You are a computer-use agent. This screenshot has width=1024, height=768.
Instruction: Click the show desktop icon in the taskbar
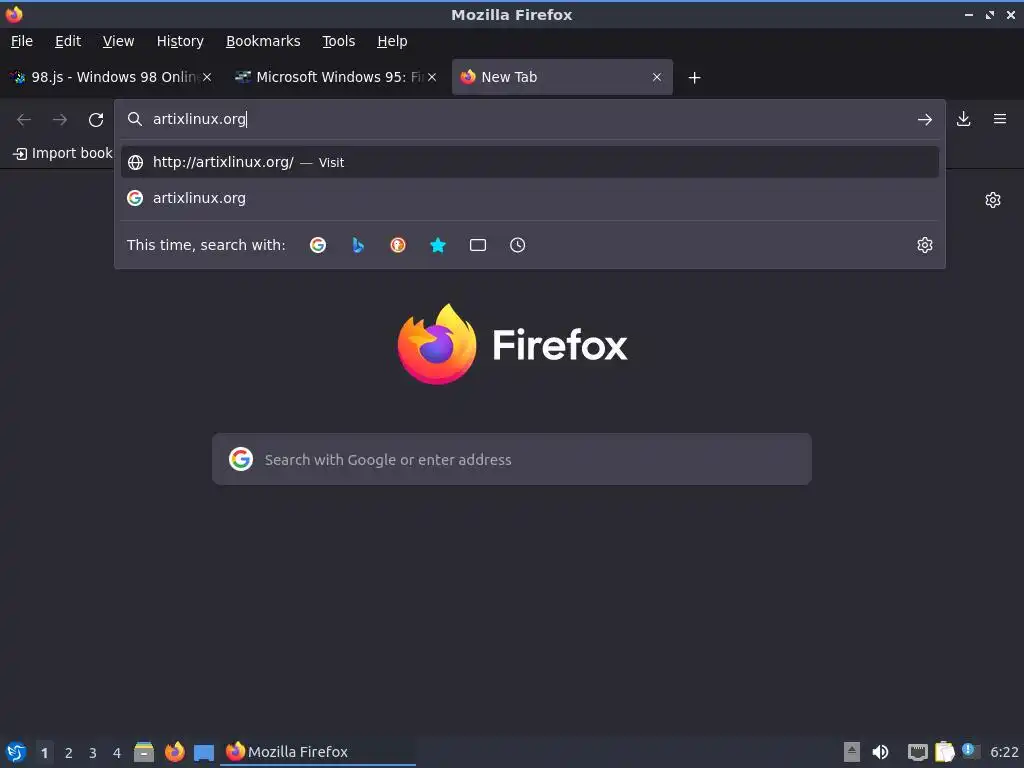click(204, 753)
